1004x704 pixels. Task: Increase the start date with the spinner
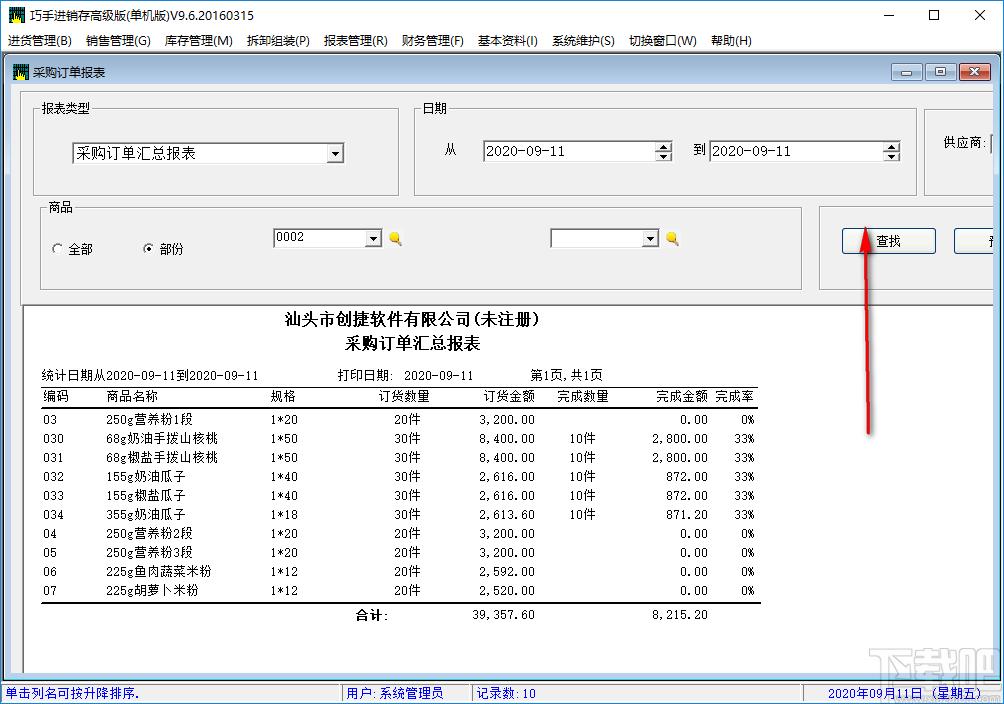click(663, 147)
